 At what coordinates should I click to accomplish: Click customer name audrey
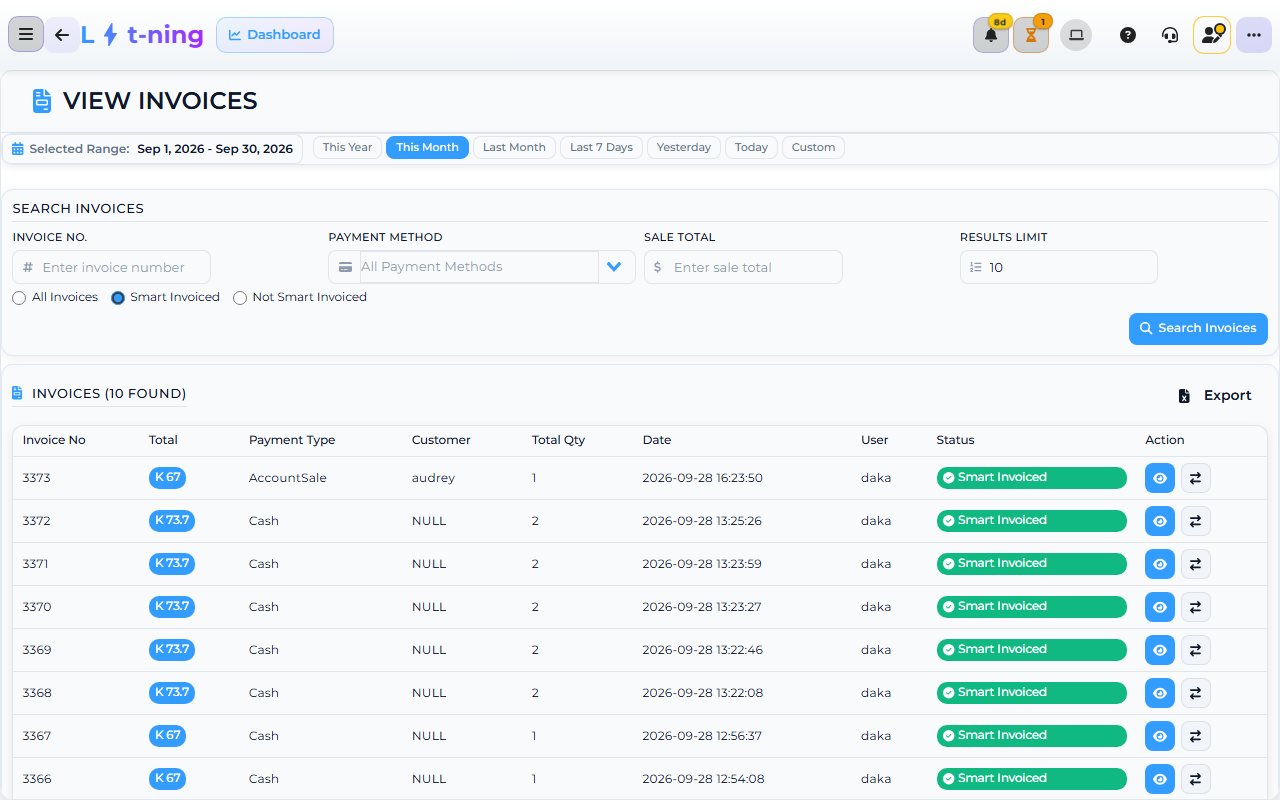tap(433, 478)
